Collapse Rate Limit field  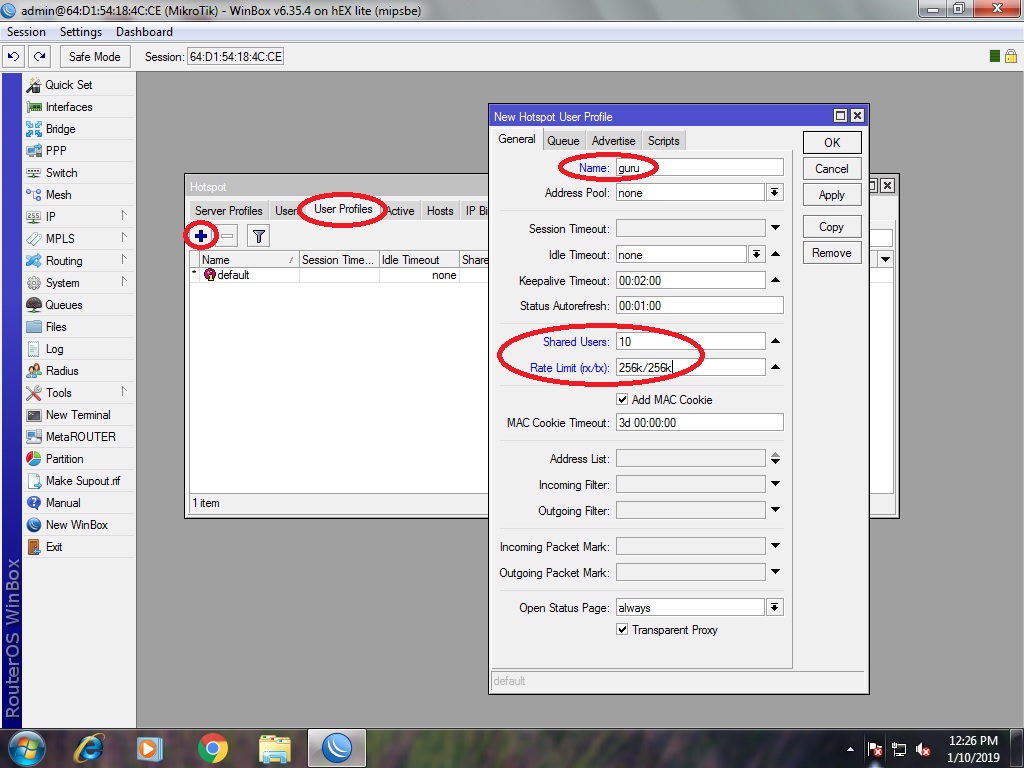coord(775,367)
